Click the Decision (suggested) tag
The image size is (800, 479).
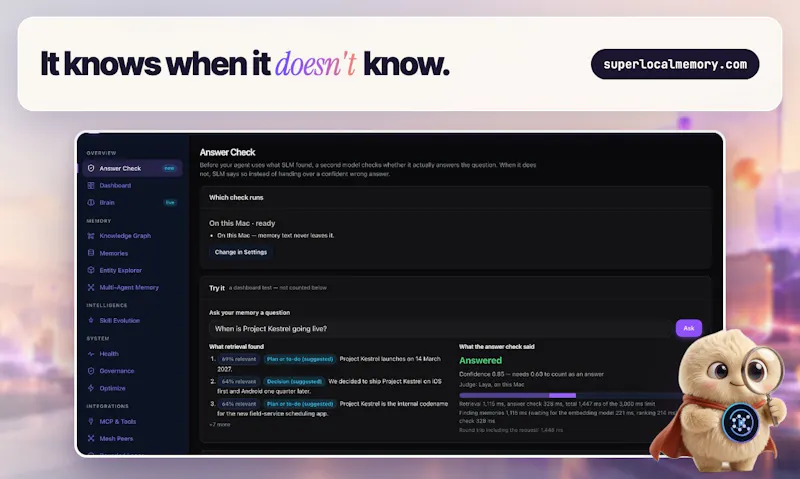tap(294, 382)
